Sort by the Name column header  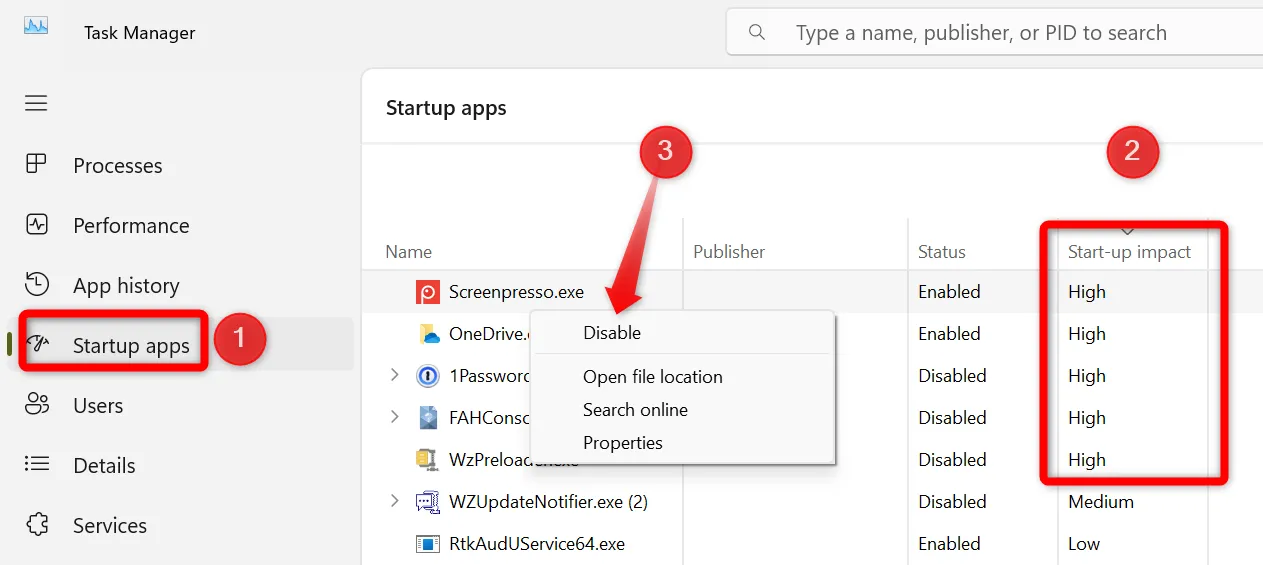[x=409, y=252]
